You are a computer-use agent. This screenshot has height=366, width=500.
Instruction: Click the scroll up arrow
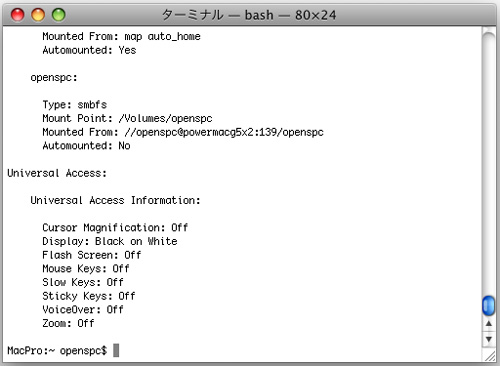[489, 324]
